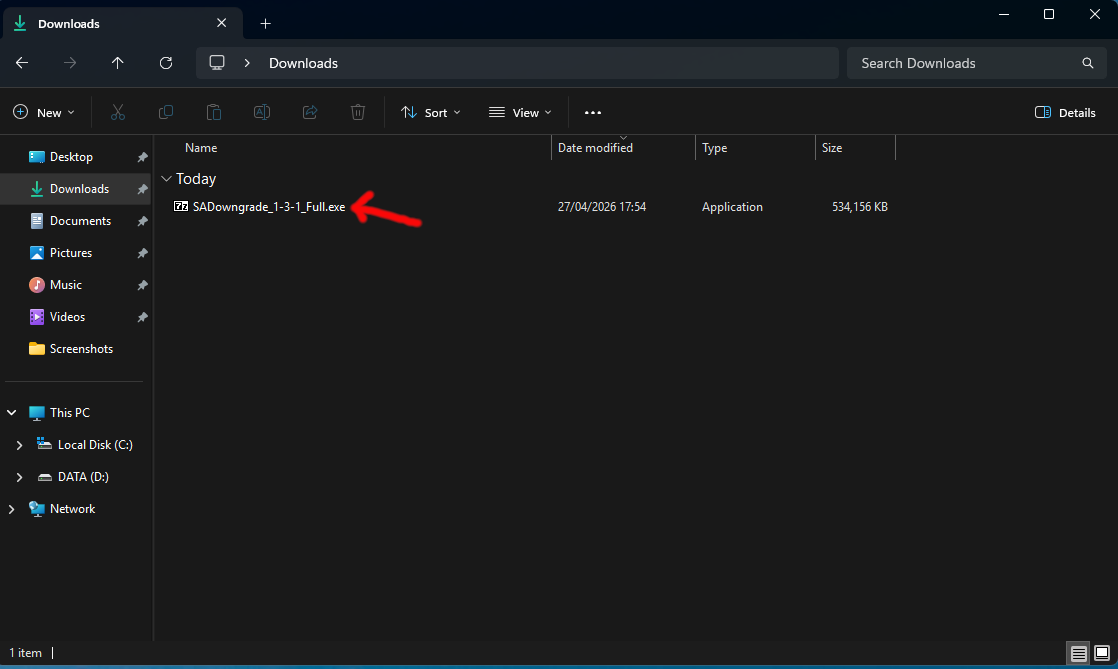Sort by the Name column header

tap(354, 148)
